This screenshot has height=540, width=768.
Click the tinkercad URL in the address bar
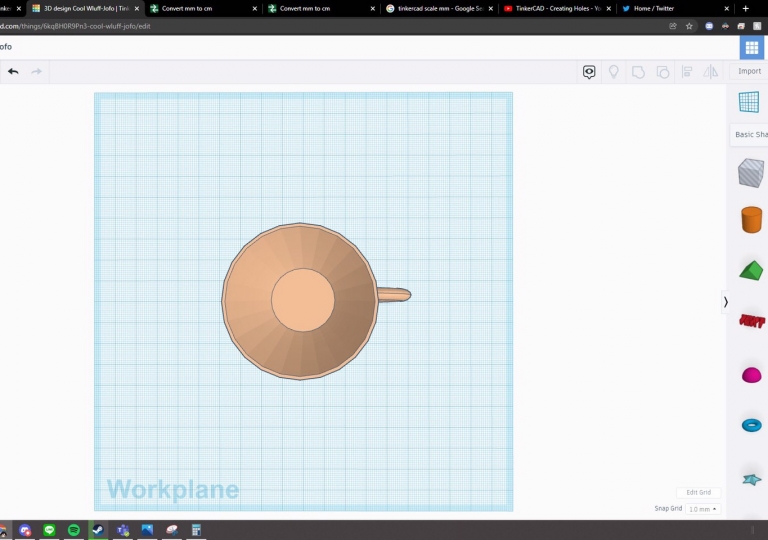[x=75, y=26]
